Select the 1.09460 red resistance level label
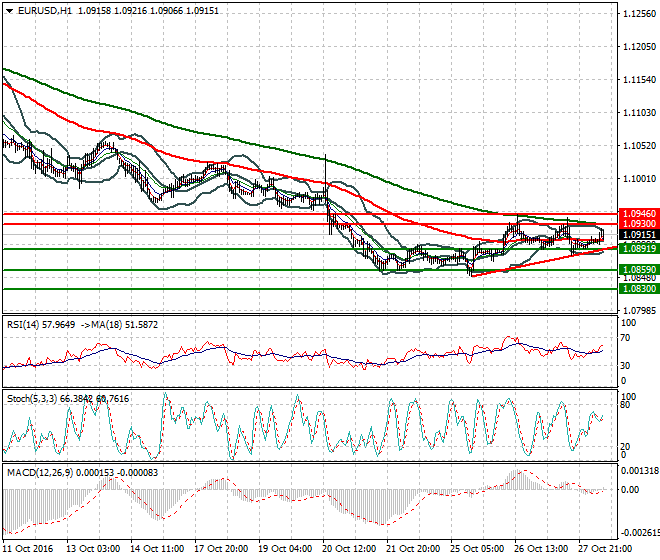660x560 pixels. click(639, 214)
